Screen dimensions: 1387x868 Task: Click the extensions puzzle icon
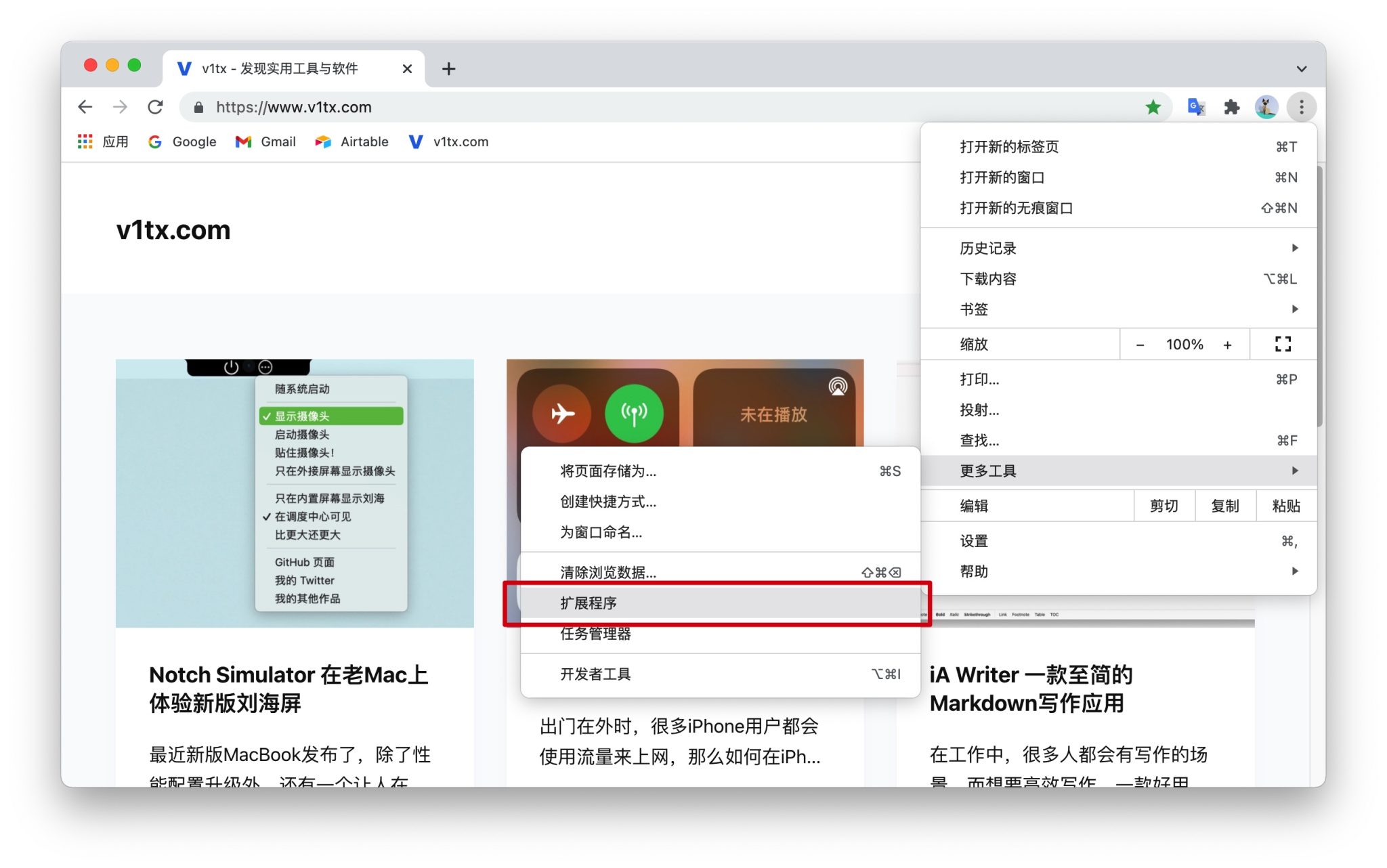click(x=1233, y=107)
